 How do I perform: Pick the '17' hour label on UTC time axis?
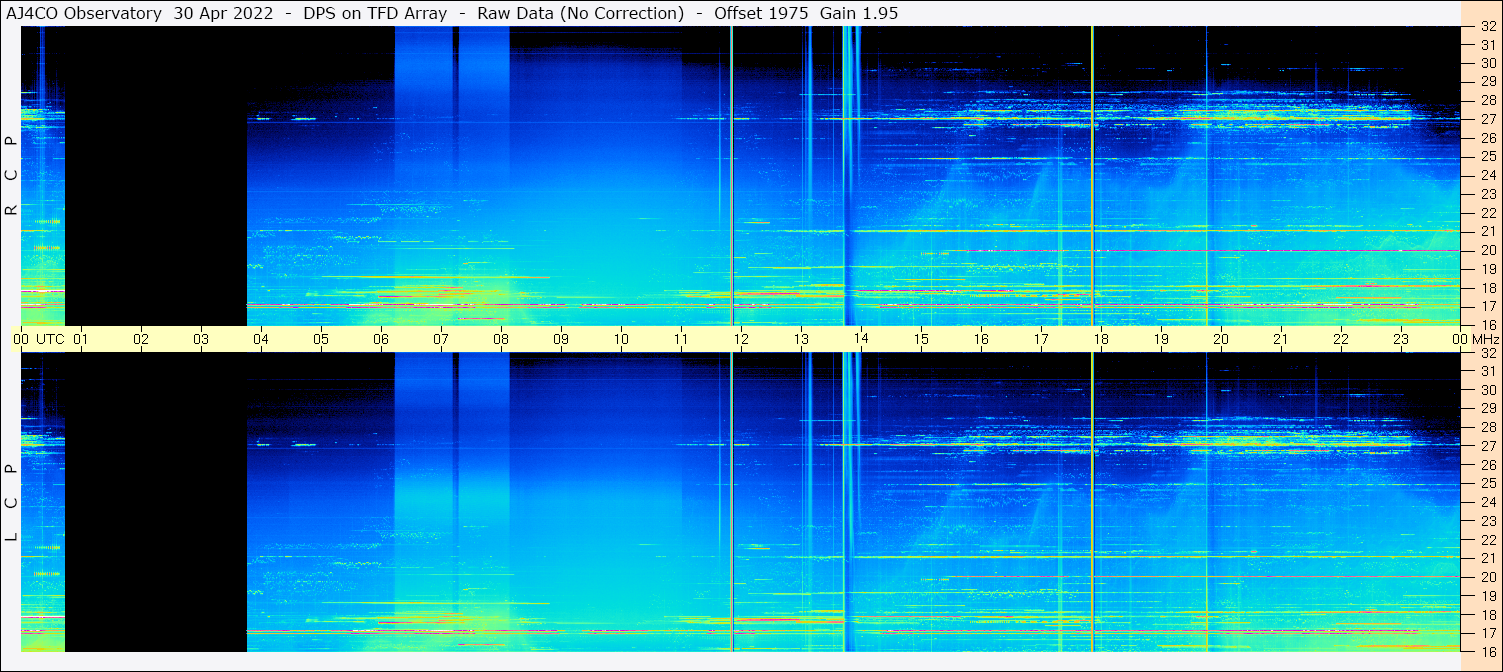(x=1041, y=339)
